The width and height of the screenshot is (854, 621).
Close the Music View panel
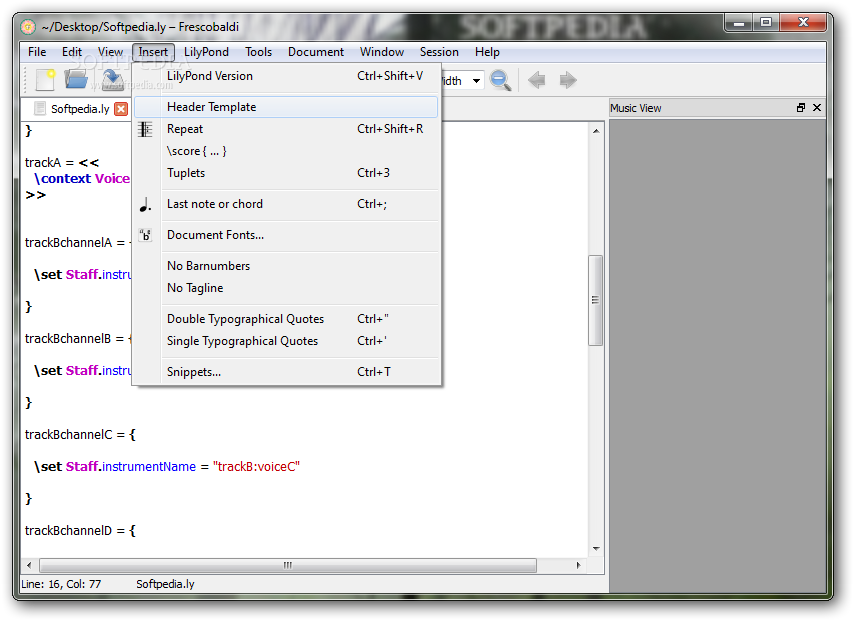click(x=817, y=108)
